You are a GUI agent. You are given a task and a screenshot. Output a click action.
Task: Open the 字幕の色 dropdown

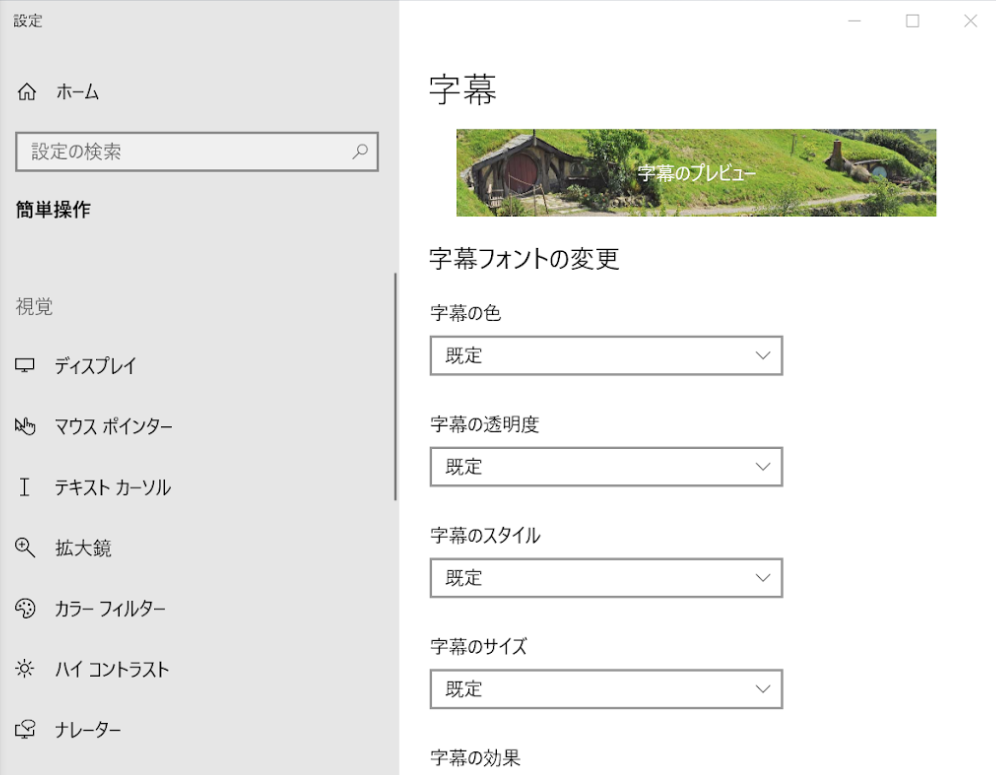(606, 356)
